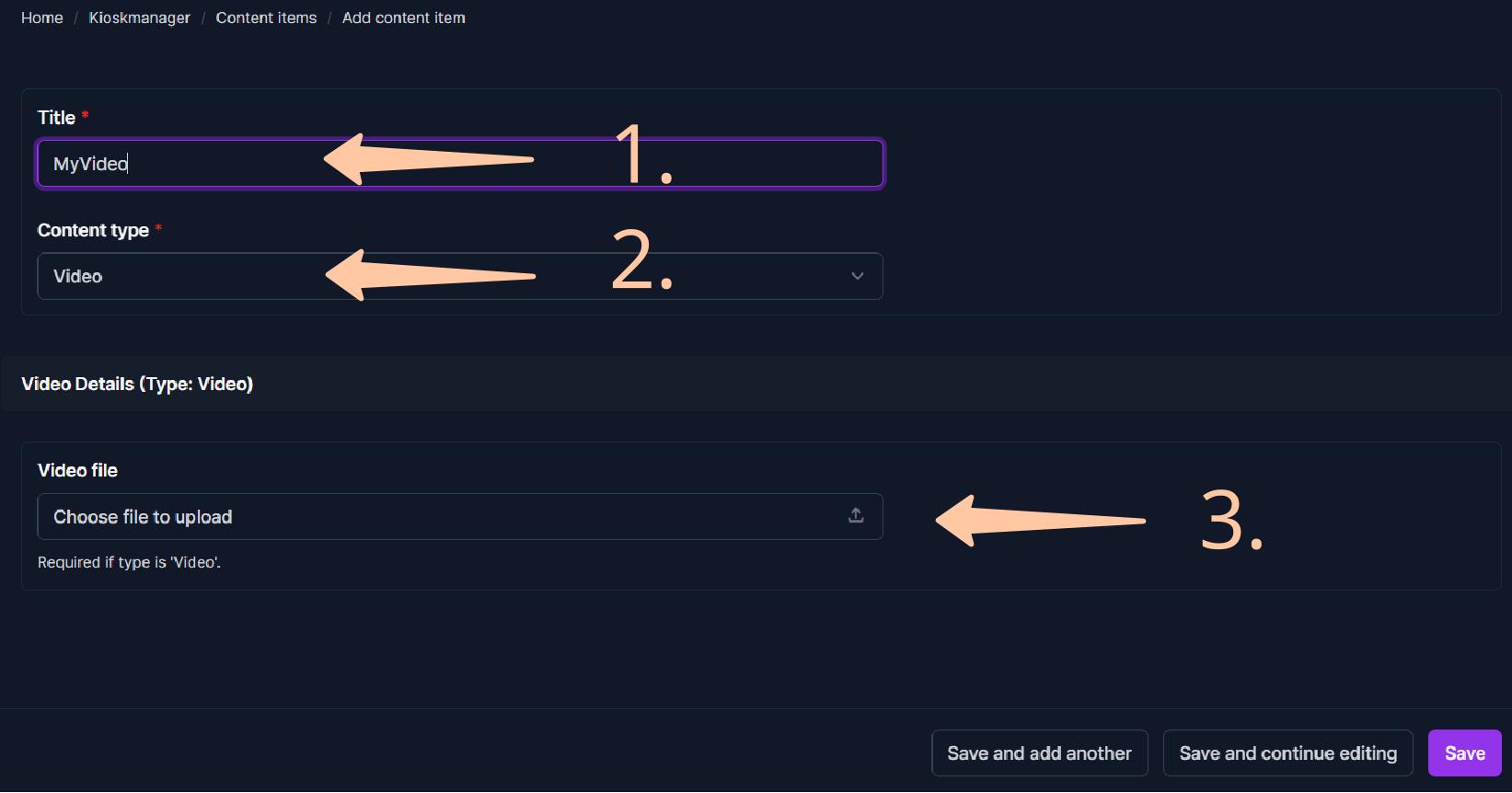
Task: Click the "Required if type is 'Video'" hint
Action: click(129, 562)
